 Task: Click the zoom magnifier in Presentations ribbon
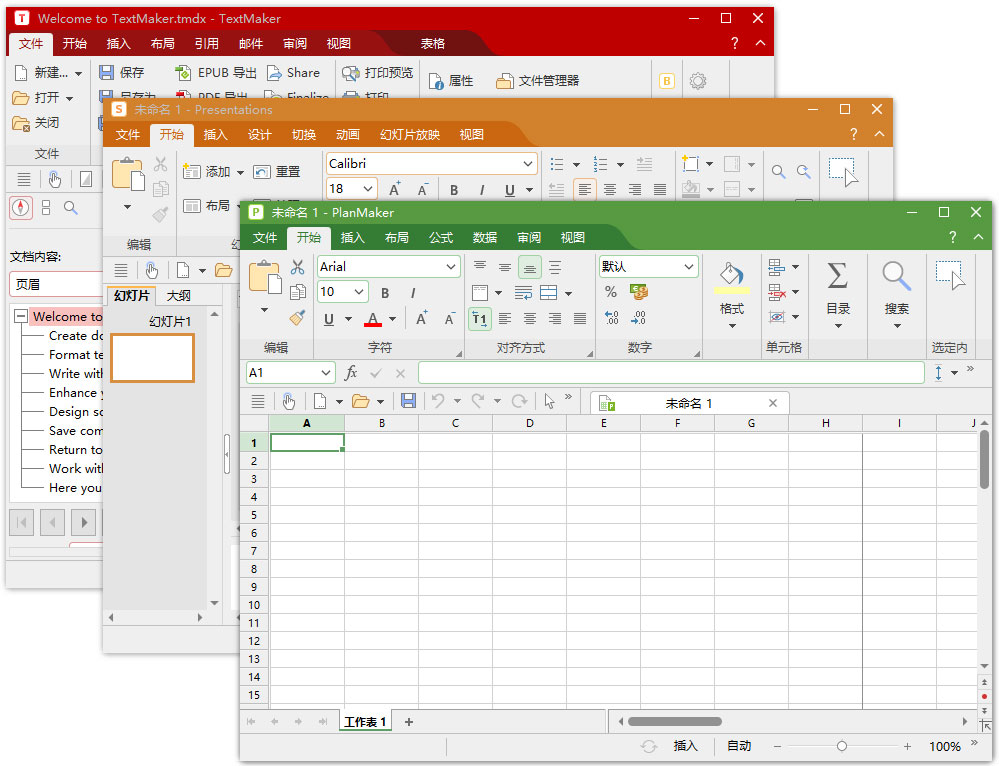pos(778,171)
